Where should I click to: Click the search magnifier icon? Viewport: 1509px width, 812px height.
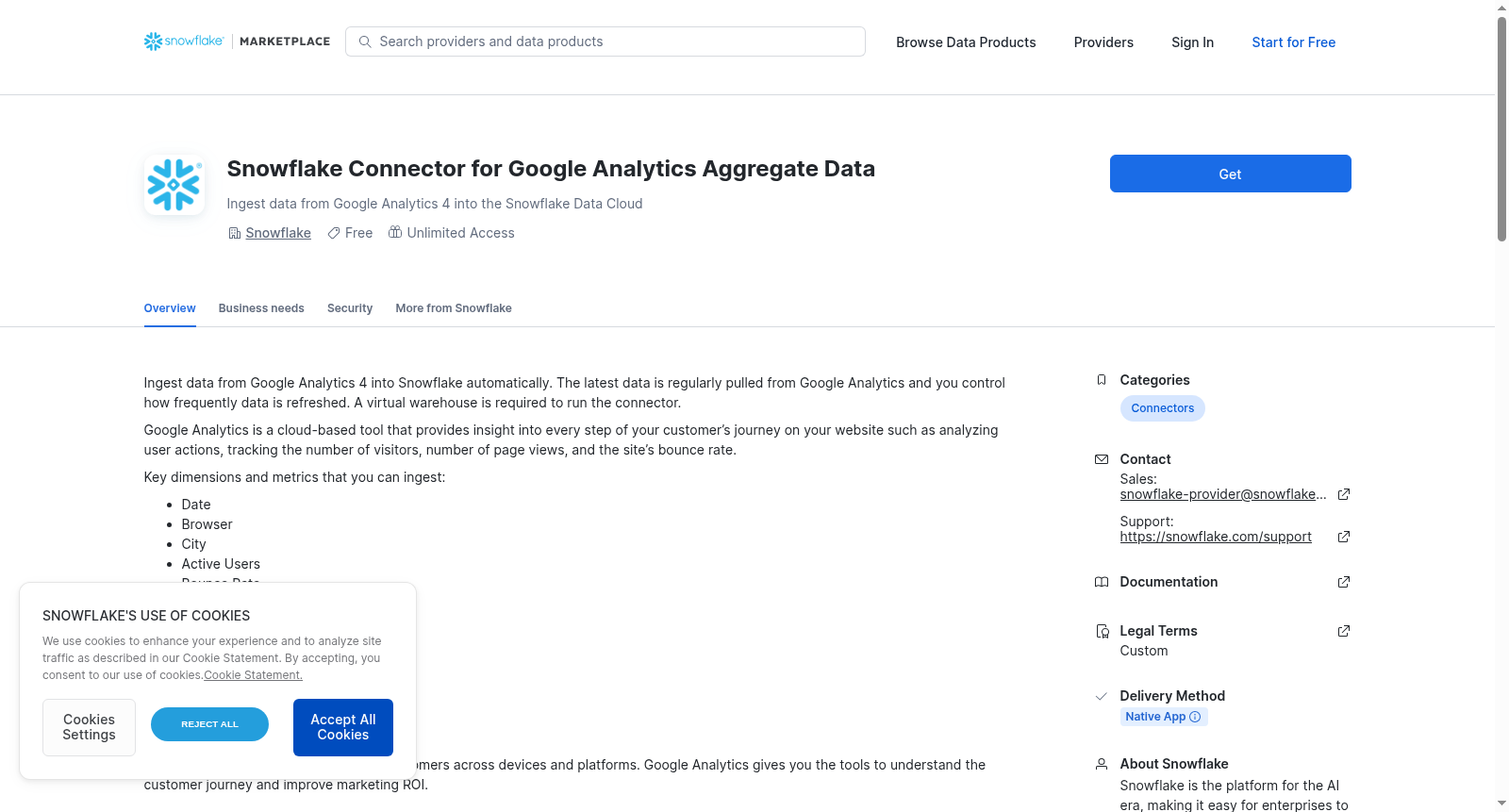365,41
